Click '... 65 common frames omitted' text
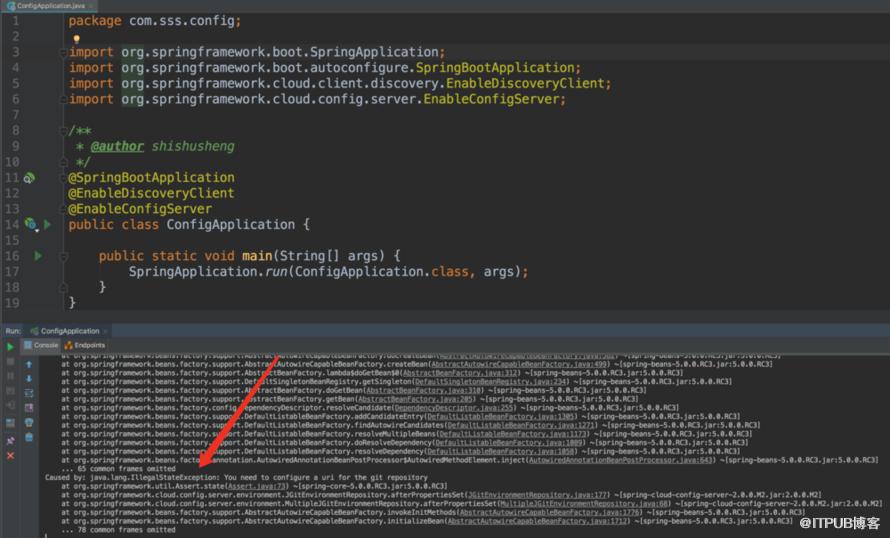The height and width of the screenshot is (538, 890). 119,469
